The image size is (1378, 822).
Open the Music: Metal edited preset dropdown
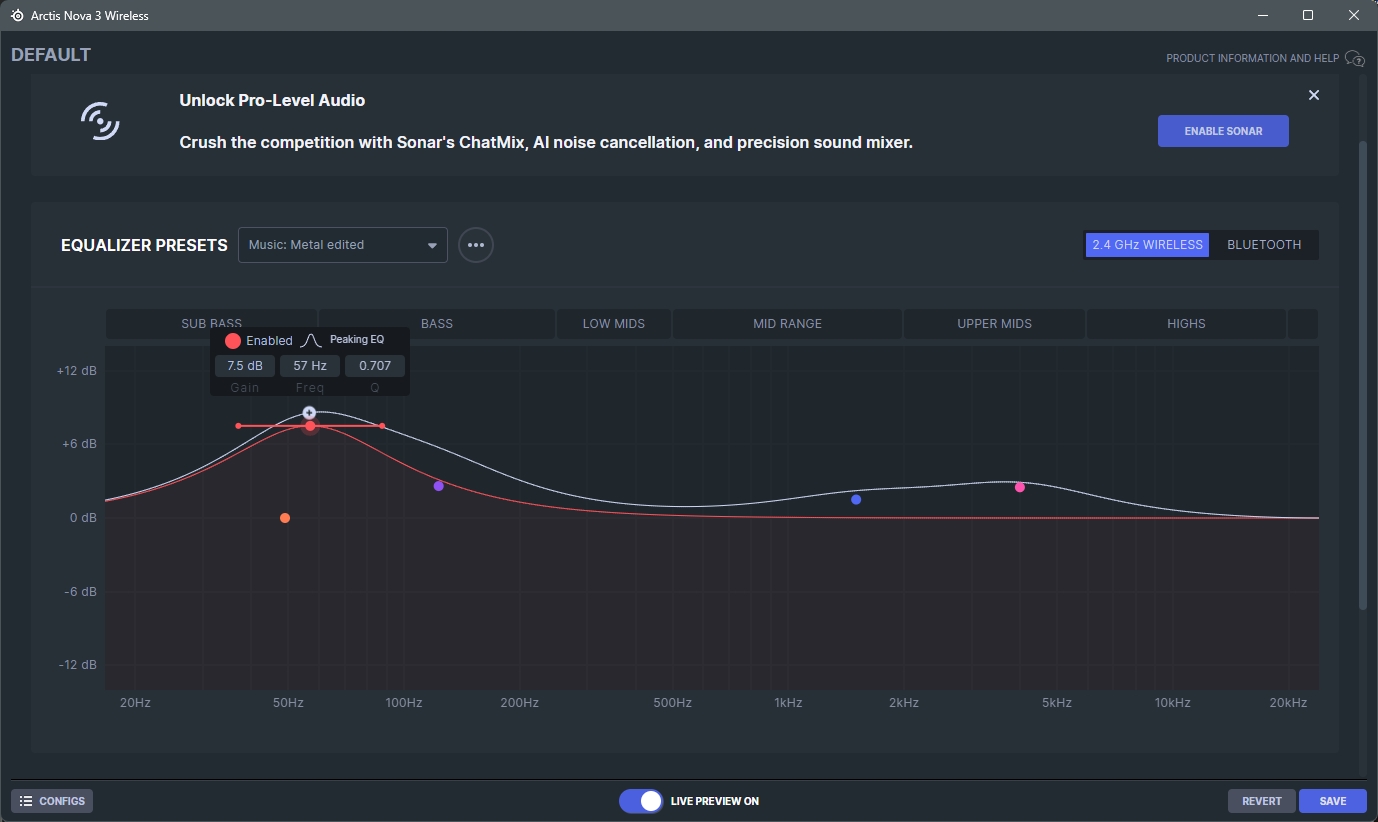point(342,245)
